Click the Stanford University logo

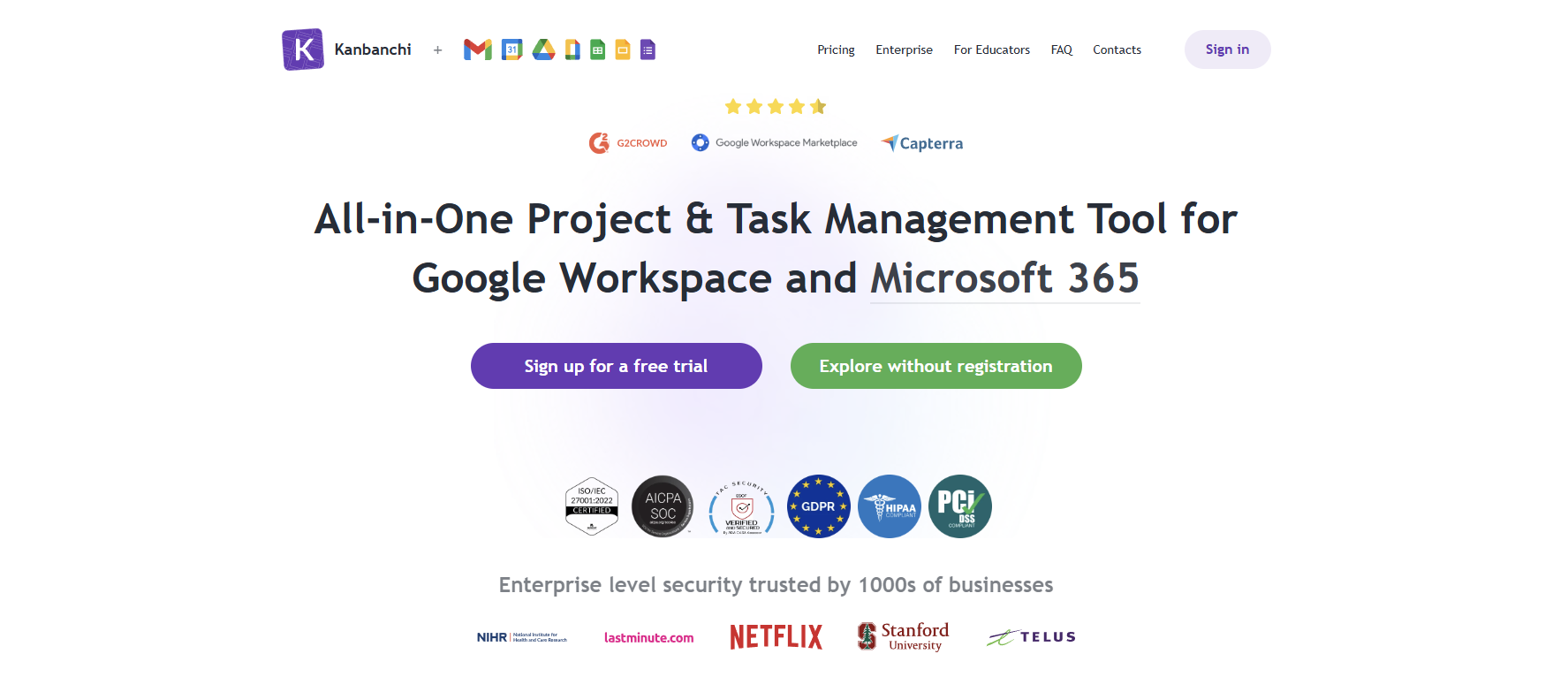[x=903, y=636]
